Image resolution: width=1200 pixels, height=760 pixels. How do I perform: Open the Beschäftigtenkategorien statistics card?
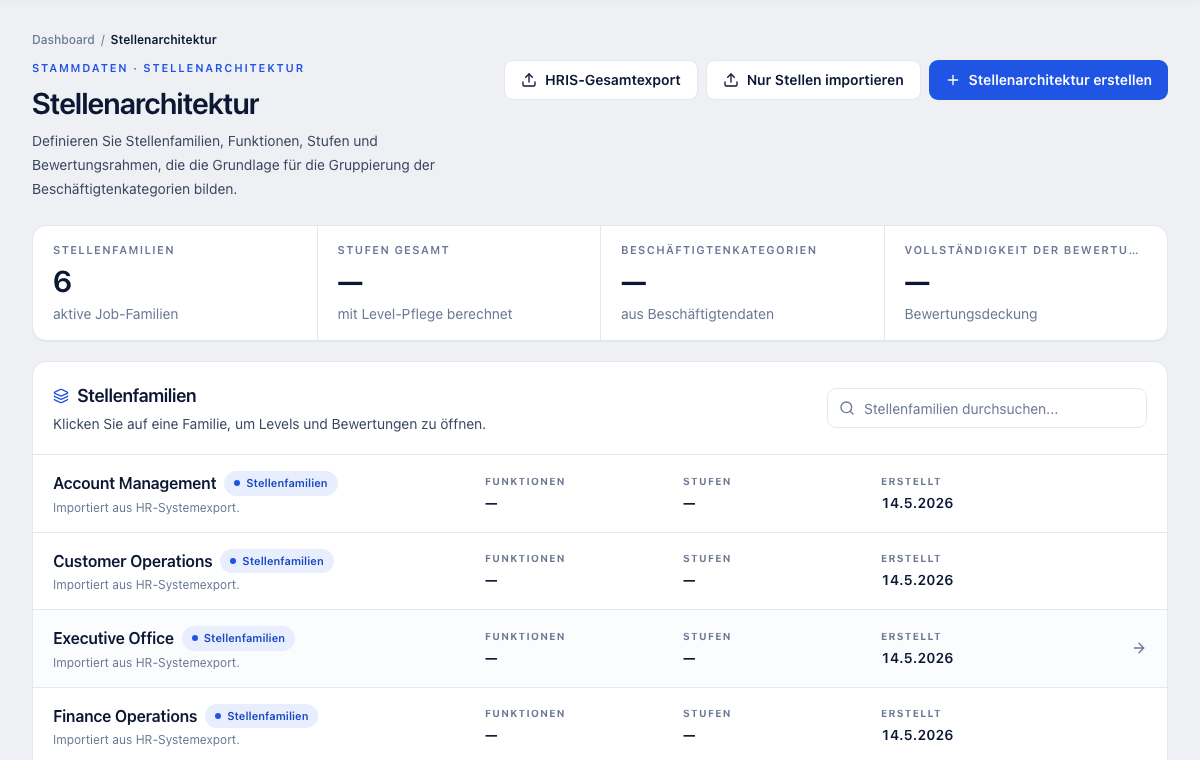pos(742,283)
